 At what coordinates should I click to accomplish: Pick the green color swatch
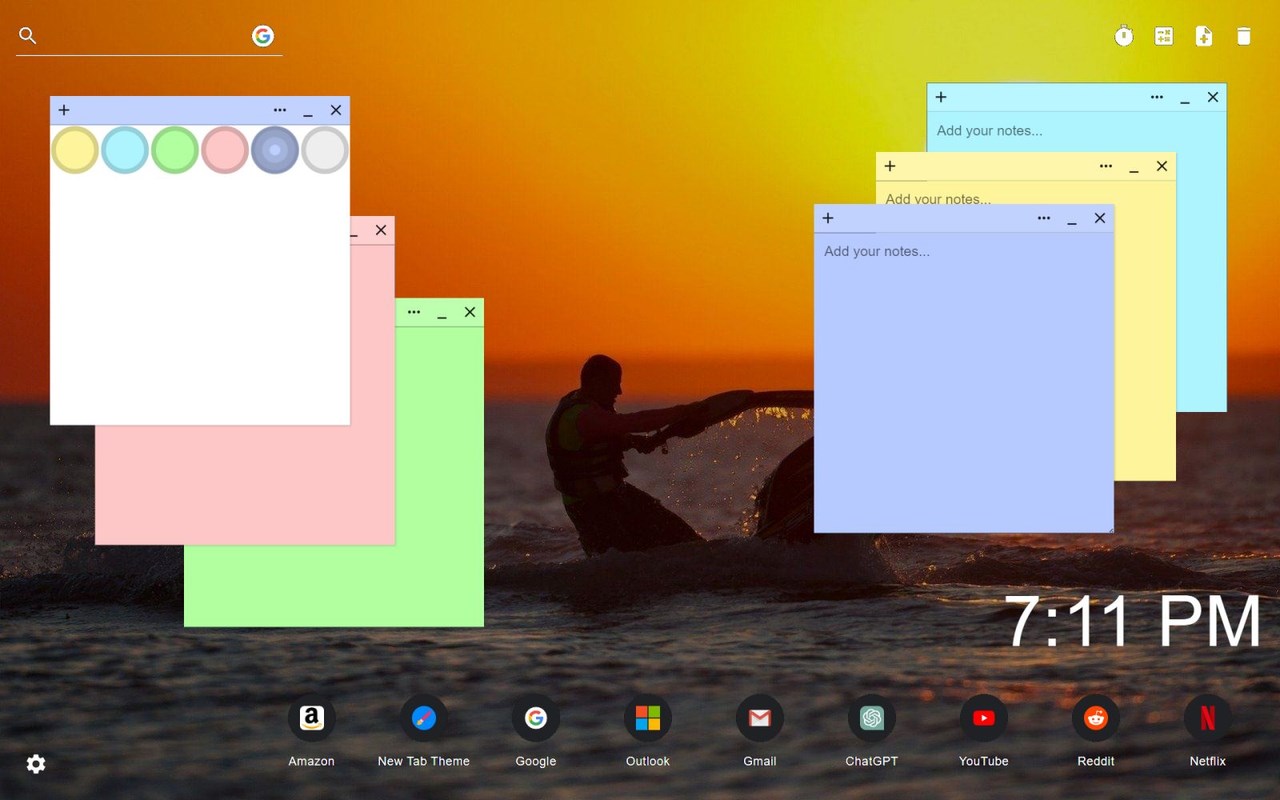[x=175, y=150]
